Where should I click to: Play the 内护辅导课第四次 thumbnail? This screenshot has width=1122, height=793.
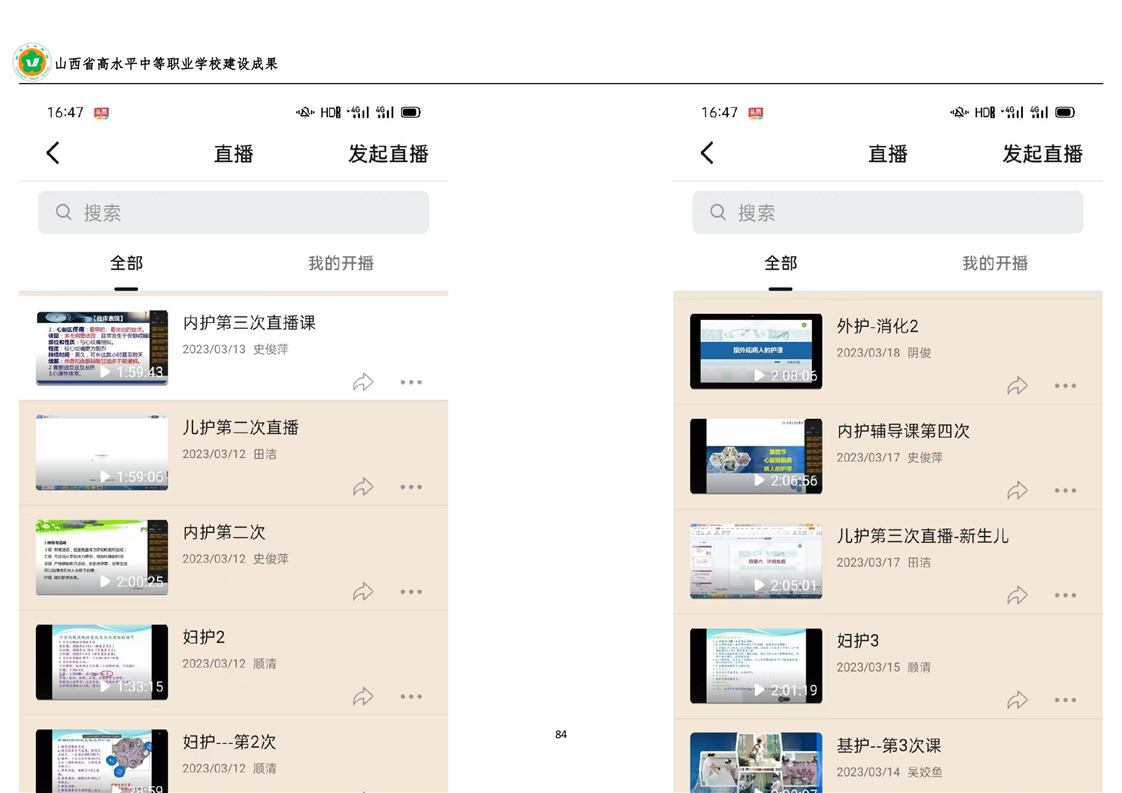click(756, 456)
